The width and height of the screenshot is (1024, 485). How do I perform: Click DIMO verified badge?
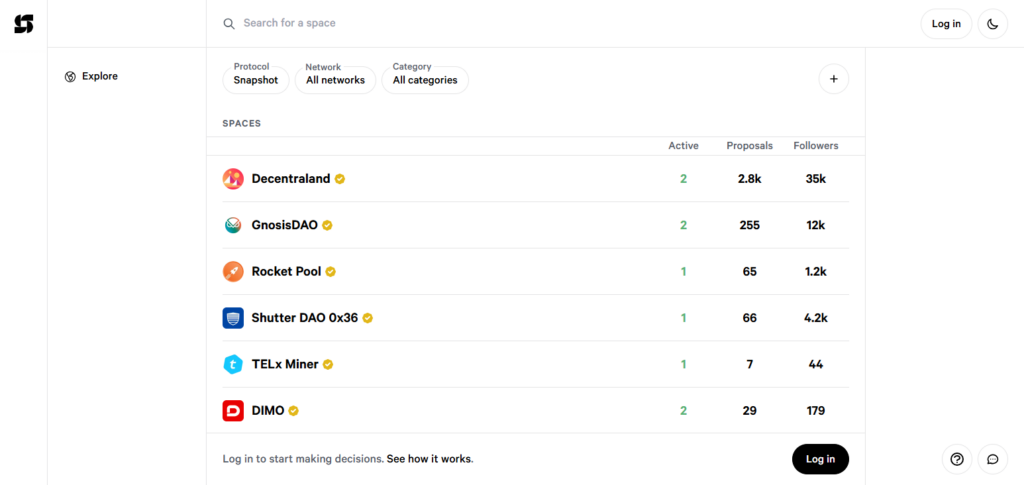[x=294, y=411]
